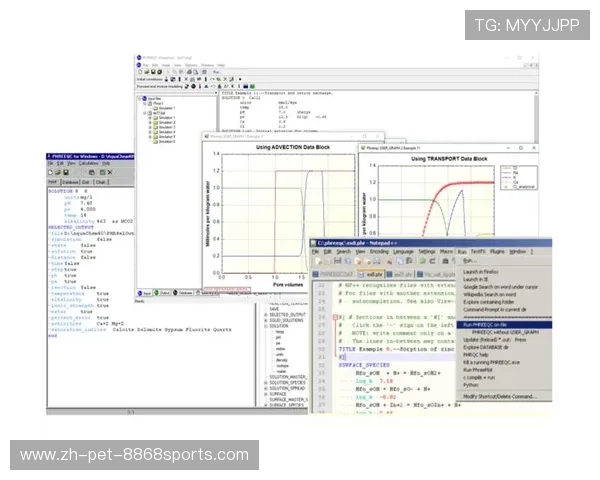Choose PHREEQC without USER_GRAPH entry

tap(505, 332)
